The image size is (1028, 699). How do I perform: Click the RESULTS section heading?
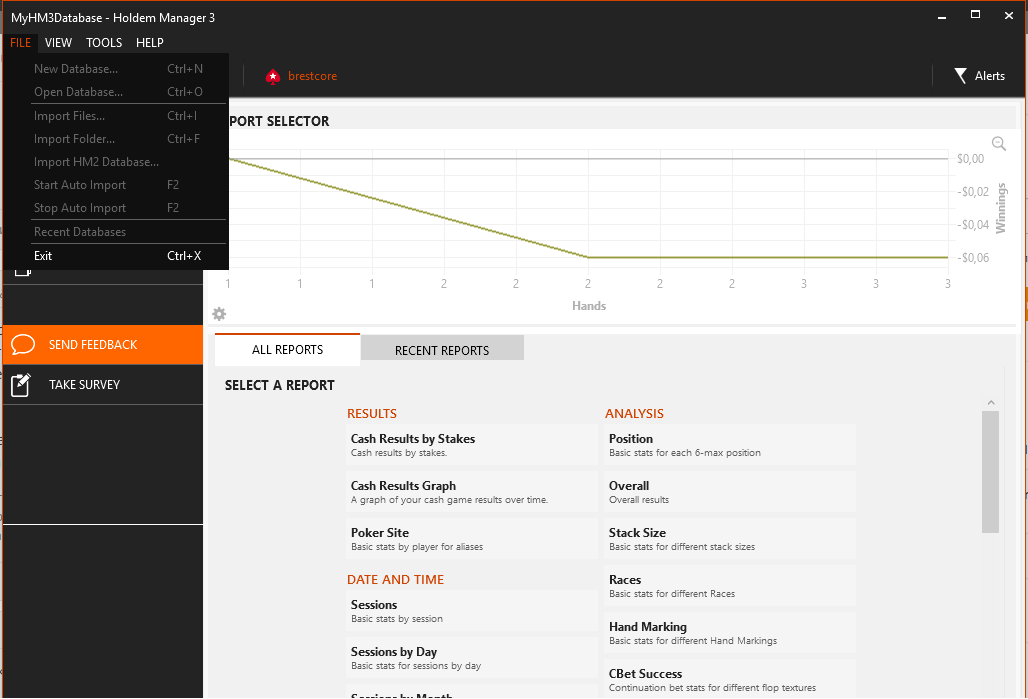[x=372, y=414]
